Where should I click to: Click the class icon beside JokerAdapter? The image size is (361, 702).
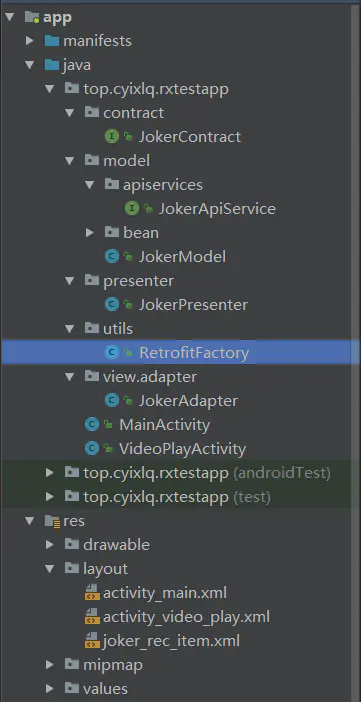pyautogui.click(x=112, y=400)
